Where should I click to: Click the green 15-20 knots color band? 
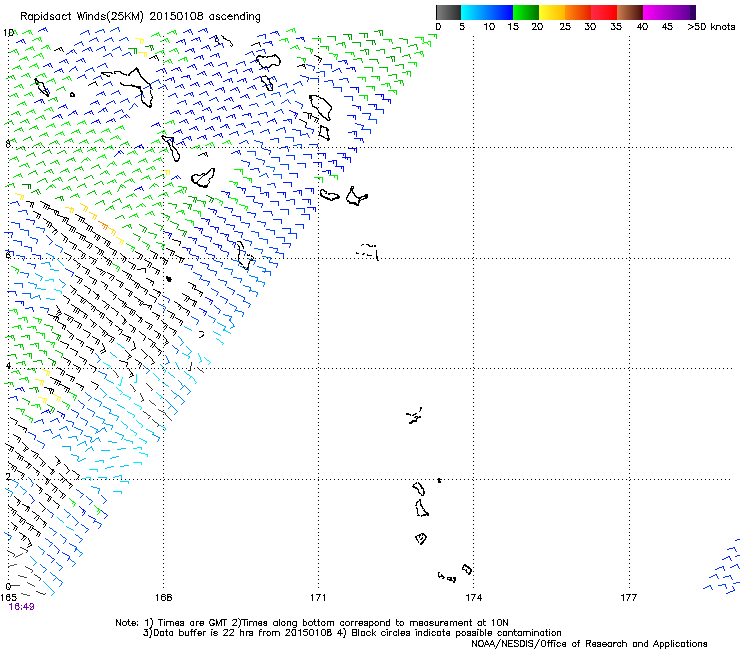(x=526, y=12)
